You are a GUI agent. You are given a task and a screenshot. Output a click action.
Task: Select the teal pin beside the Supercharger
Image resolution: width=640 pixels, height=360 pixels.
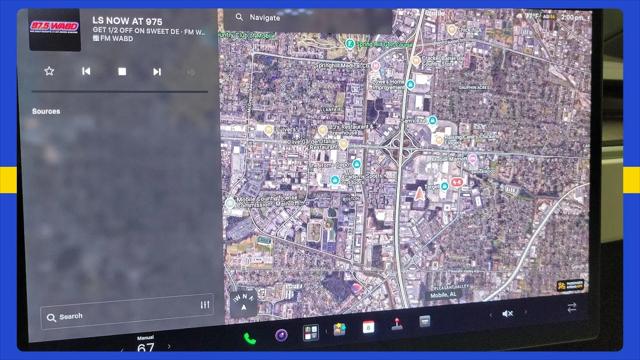(x=444, y=187)
